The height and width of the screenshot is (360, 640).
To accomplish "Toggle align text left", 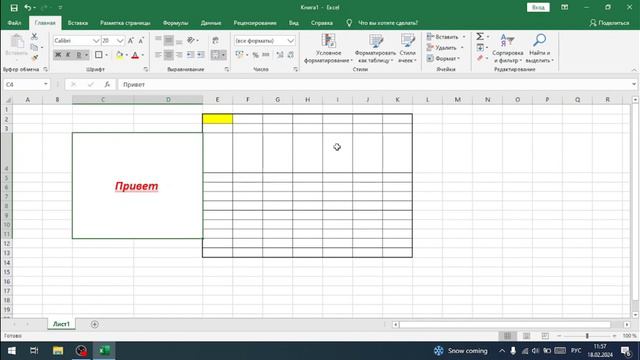I will click(158, 55).
